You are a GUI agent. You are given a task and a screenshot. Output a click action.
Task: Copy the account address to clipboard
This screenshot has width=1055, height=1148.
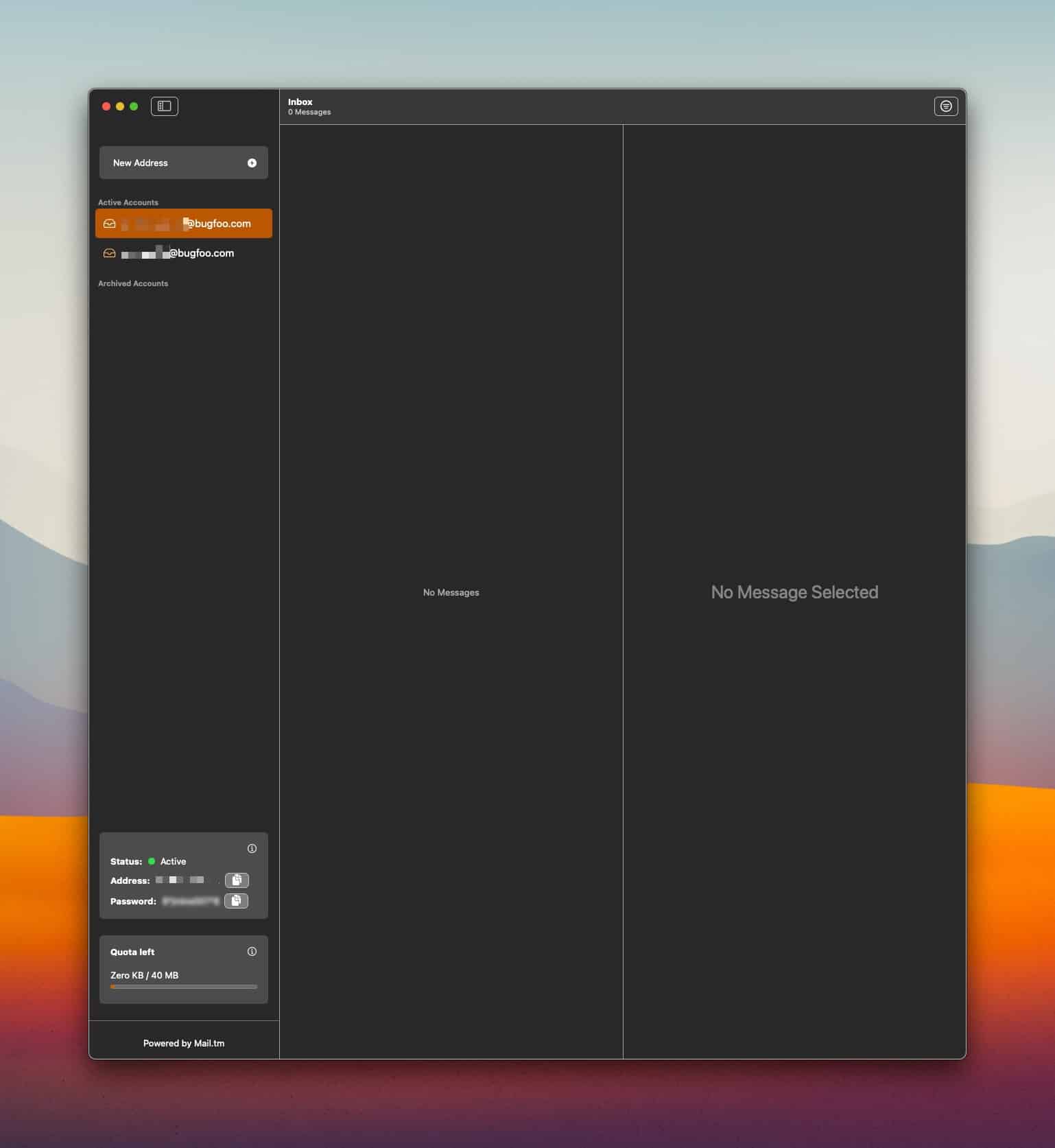tap(237, 880)
